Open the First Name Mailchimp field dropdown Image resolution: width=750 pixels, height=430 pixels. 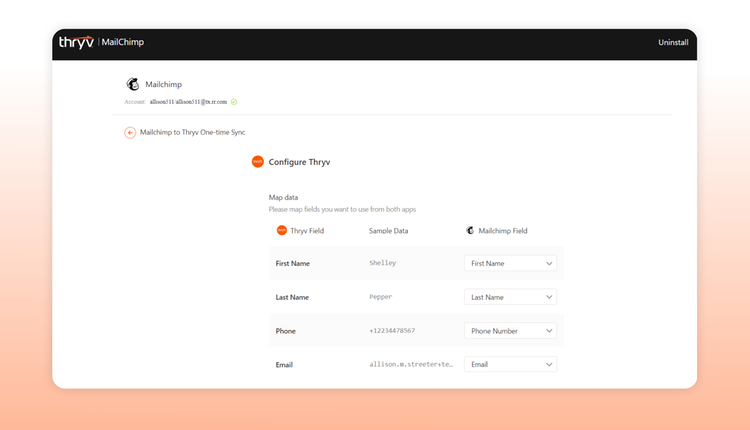[510, 263]
